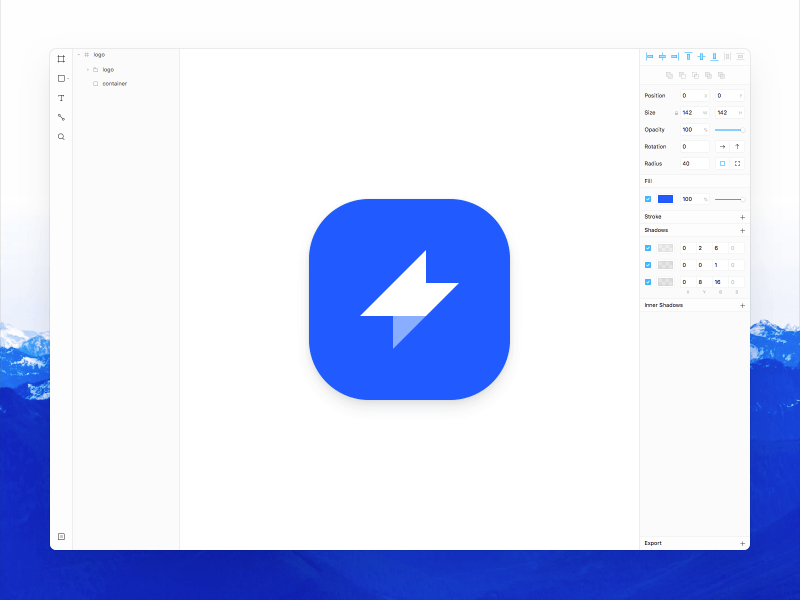Select the Pen tool
Screen dimensions: 800x600
pos(61,117)
